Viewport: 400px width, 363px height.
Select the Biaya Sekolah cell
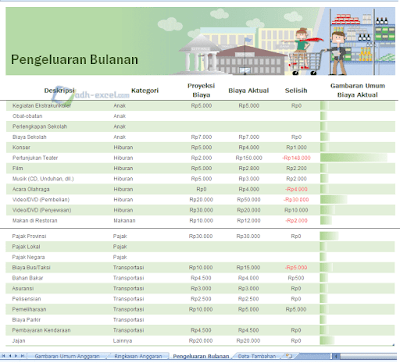point(29,137)
